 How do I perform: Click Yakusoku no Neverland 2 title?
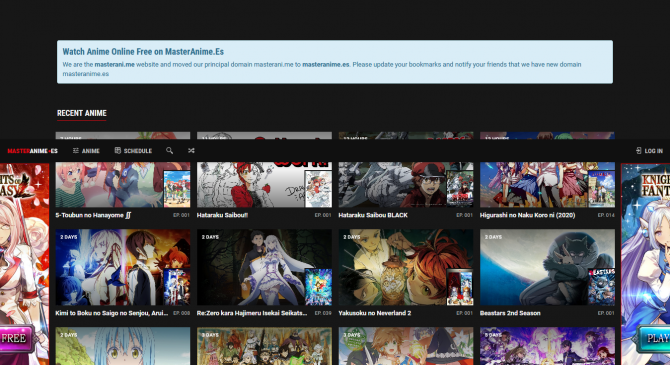coord(375,313)
